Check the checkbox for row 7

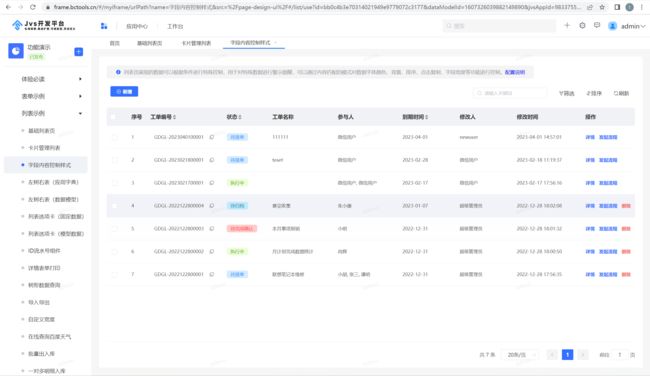coord(114,274)
